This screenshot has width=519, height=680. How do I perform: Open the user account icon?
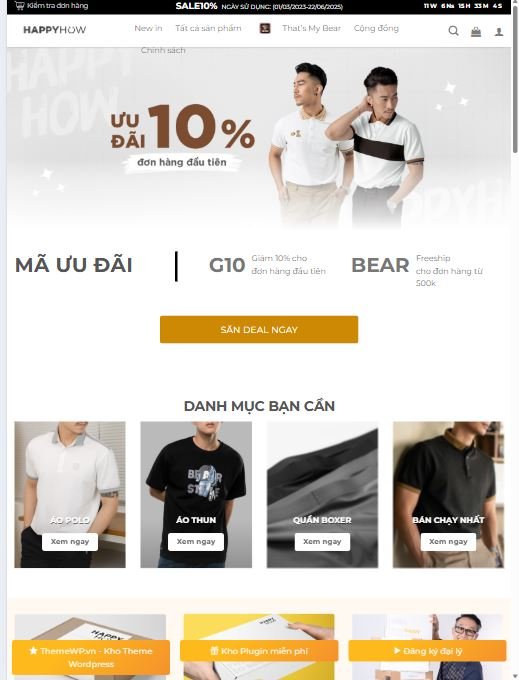point(499,32)
